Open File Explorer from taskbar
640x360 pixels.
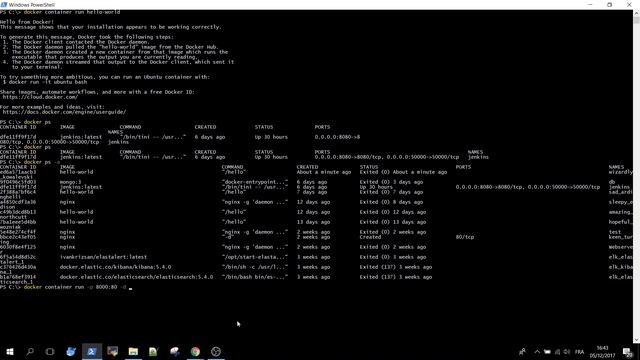[133, 351]
